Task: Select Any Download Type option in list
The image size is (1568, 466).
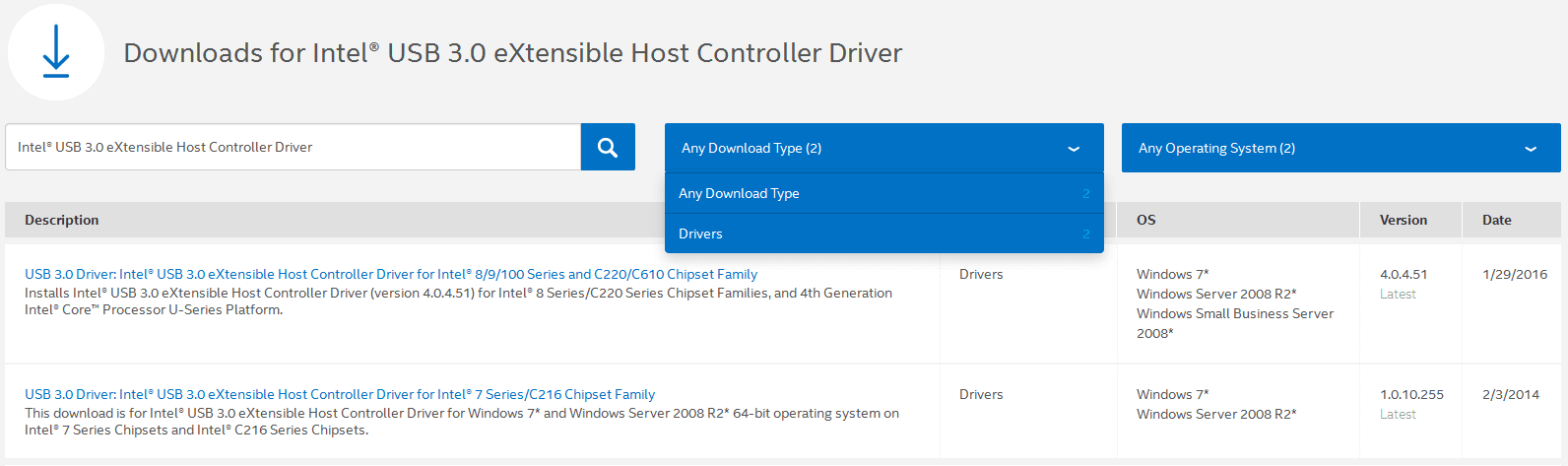Action: pyautogui.click(x=884, y=193)
